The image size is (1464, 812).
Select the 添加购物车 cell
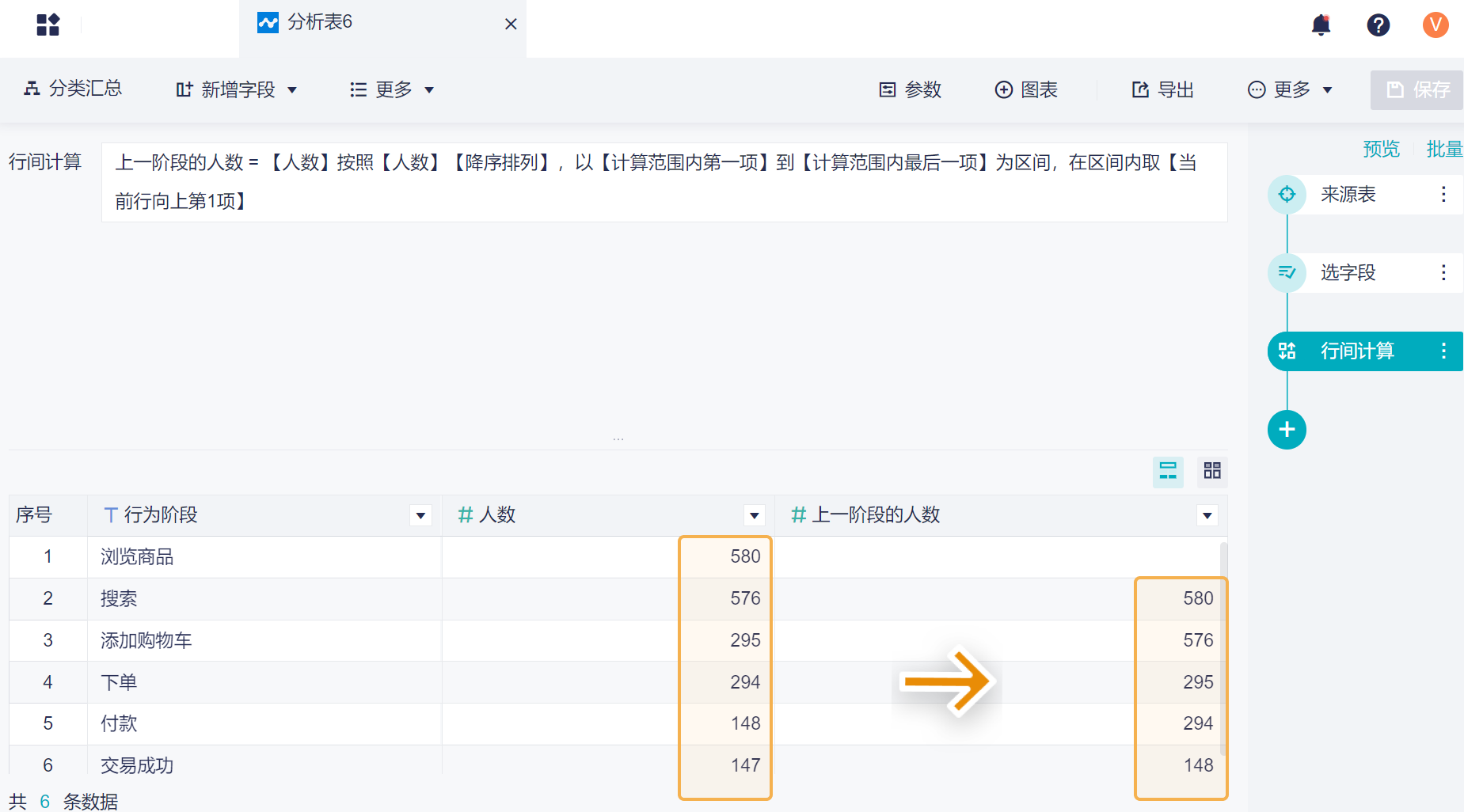pos(264,640)
